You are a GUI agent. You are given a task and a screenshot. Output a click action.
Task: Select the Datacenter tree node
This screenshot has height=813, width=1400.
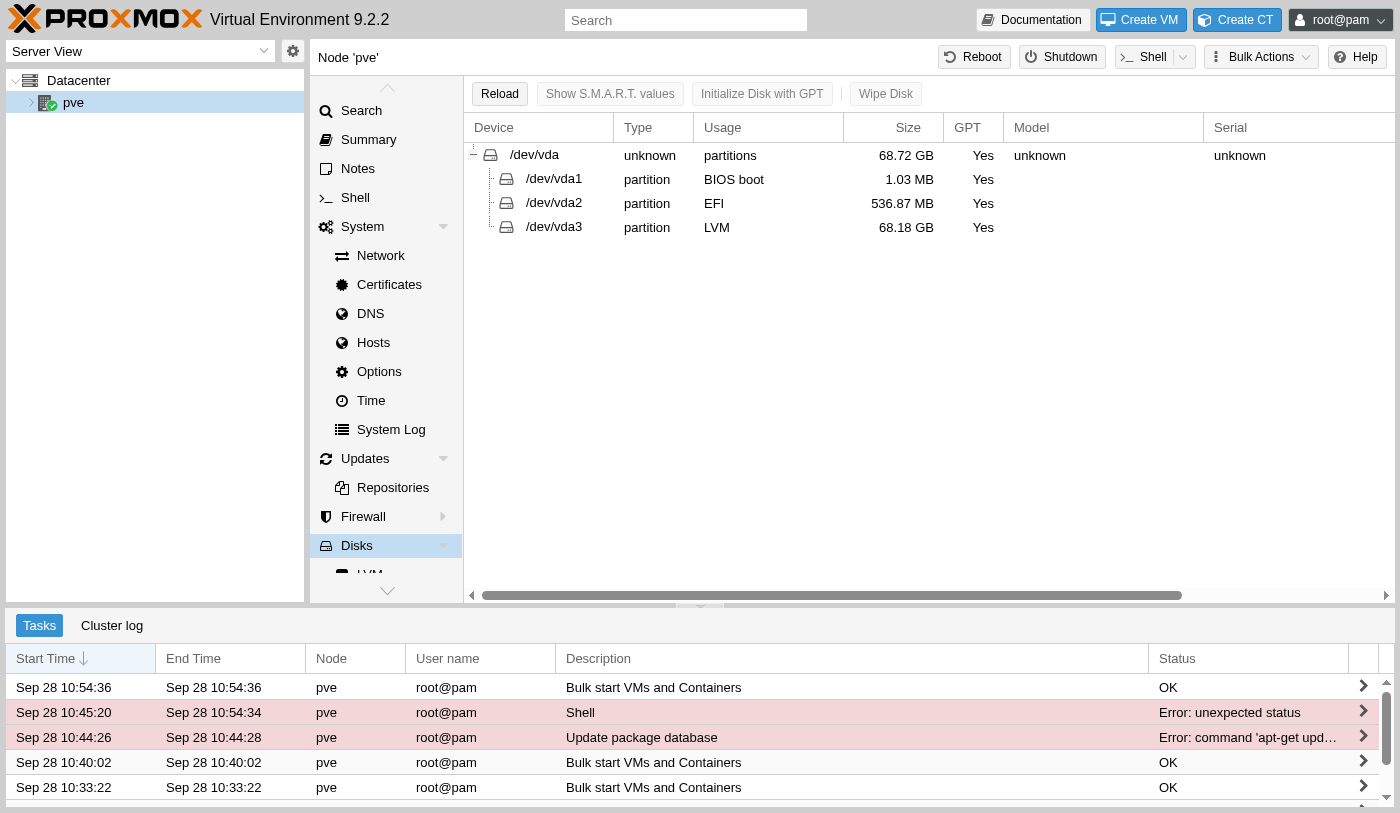coord(78,80)
